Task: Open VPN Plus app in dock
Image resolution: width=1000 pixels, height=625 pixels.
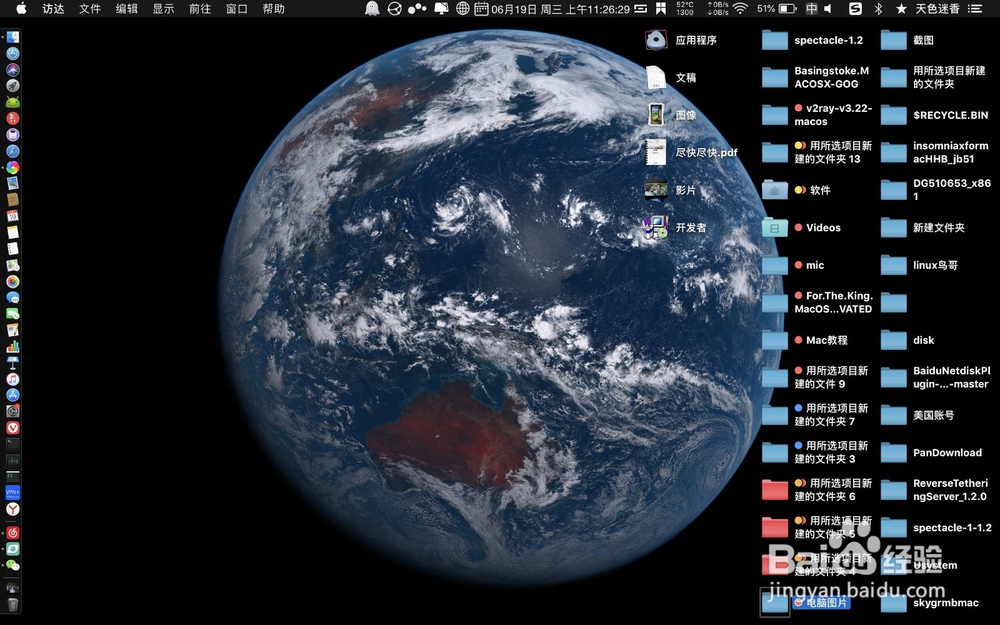Action: coord(13,492)
